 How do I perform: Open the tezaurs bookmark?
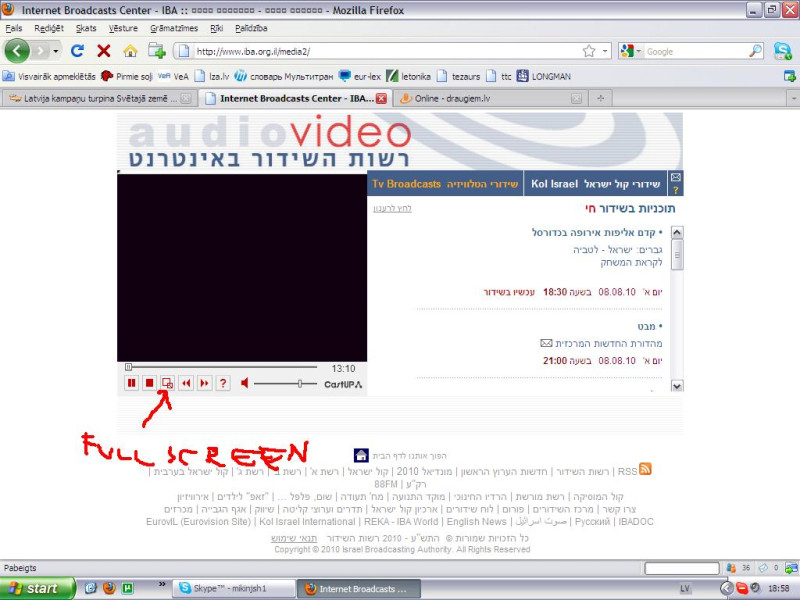458,77
